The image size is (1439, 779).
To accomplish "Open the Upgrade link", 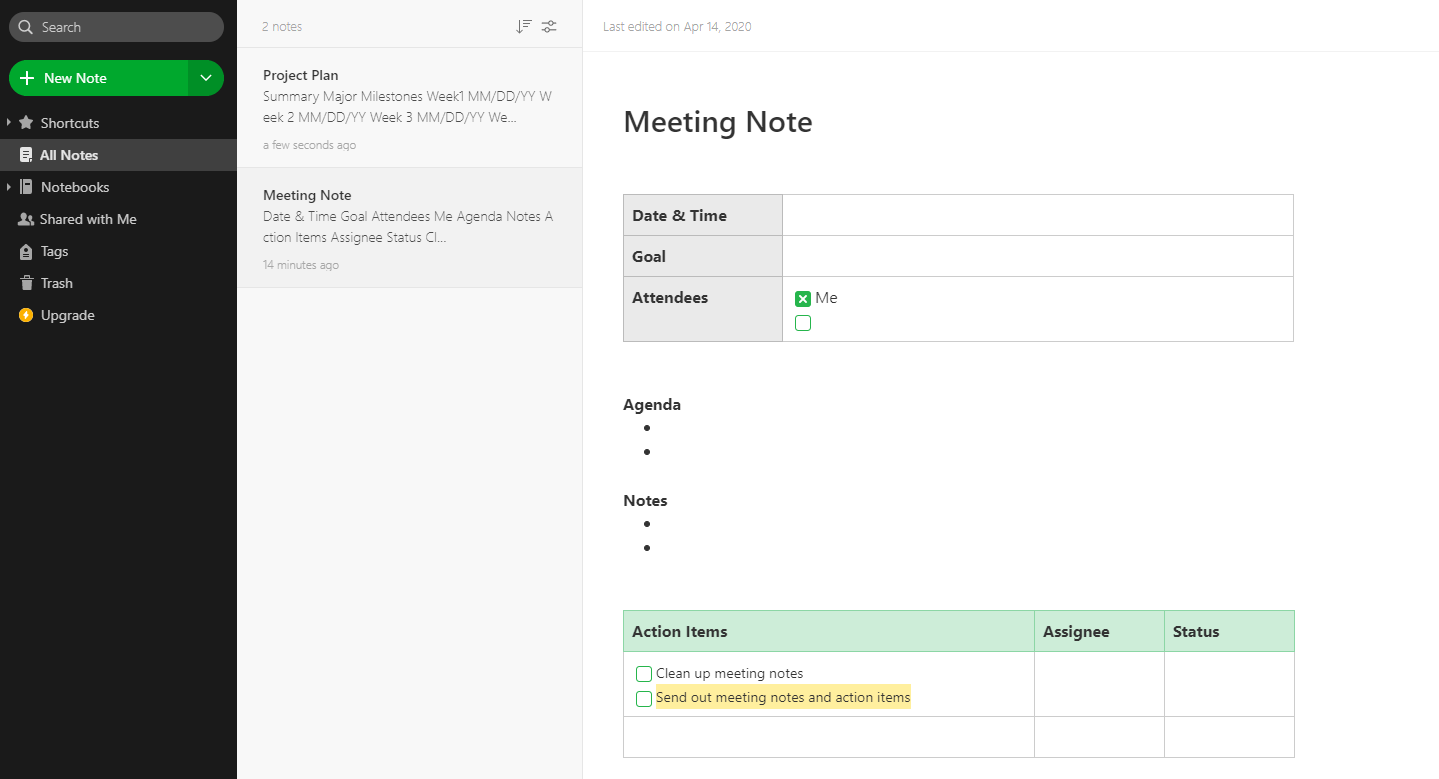I will 66,315.
